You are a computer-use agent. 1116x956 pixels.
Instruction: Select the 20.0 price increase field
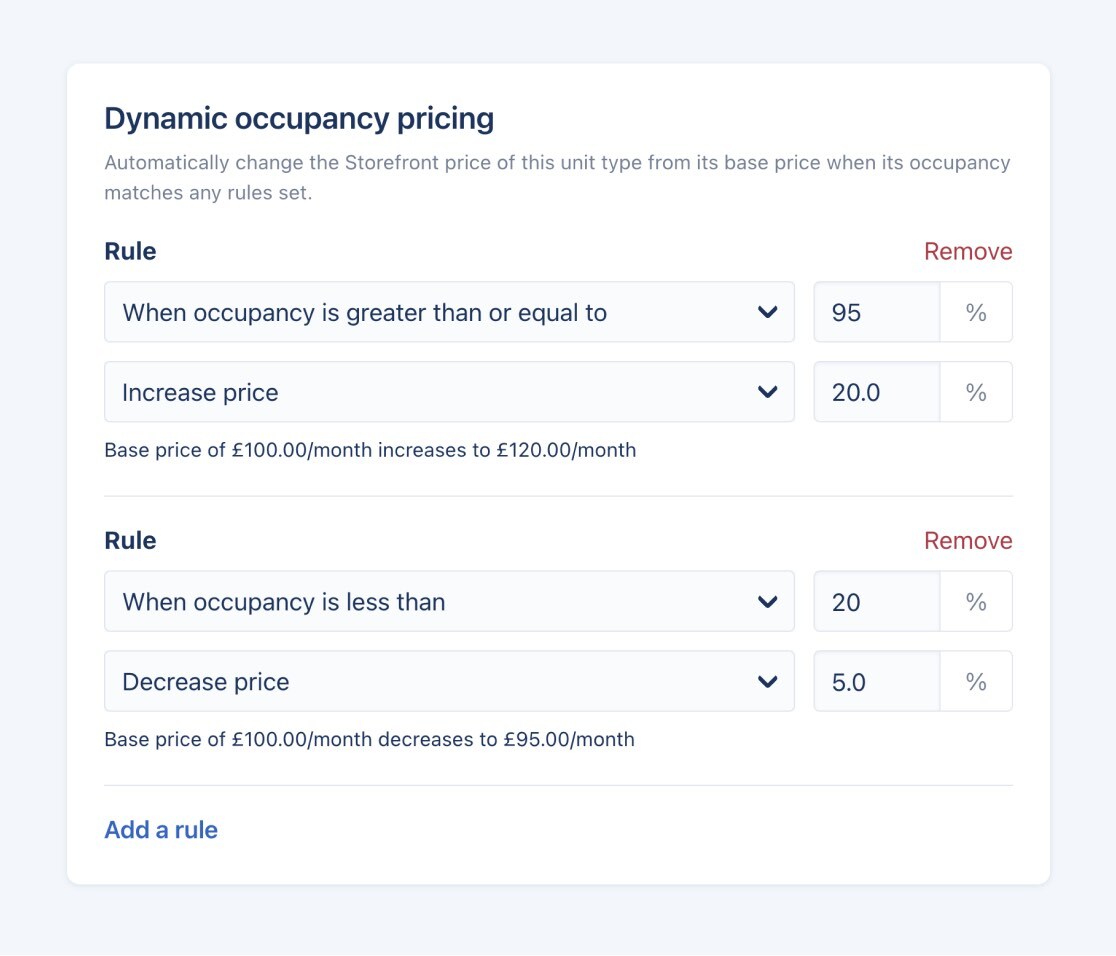click(x=876, y=392)
